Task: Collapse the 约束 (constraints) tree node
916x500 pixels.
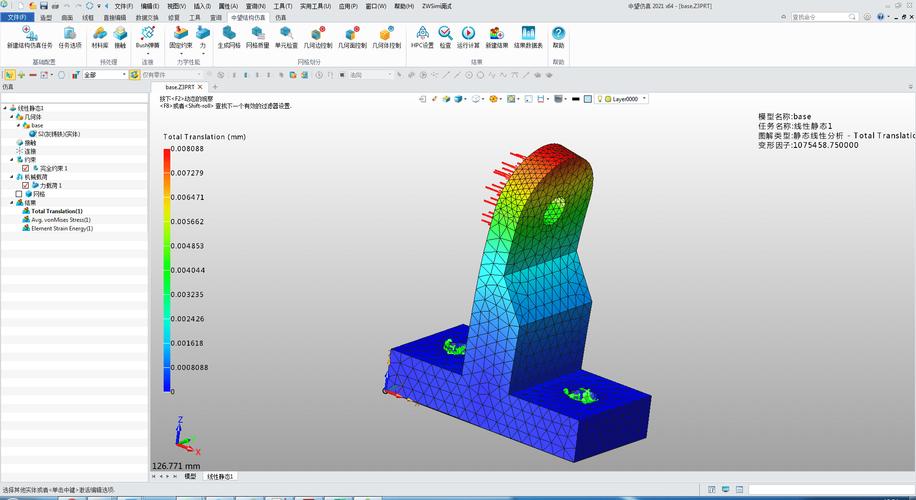Action: 12,159
